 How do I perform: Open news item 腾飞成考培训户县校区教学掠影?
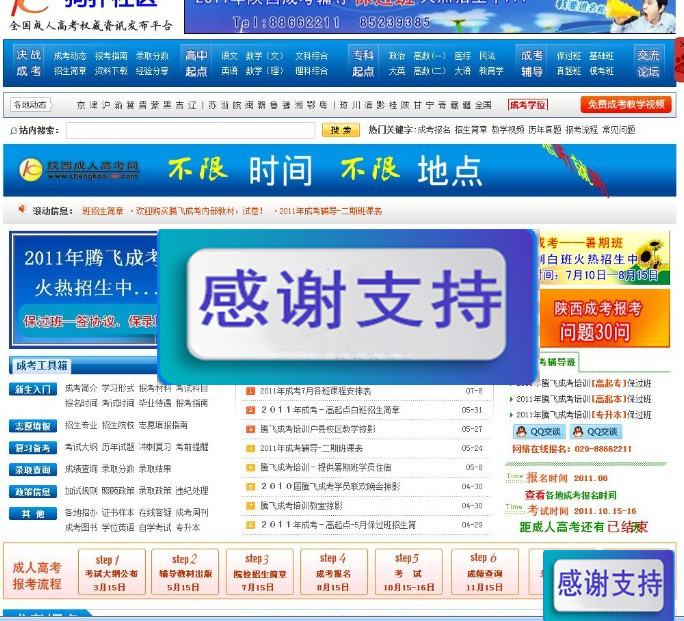318,429
